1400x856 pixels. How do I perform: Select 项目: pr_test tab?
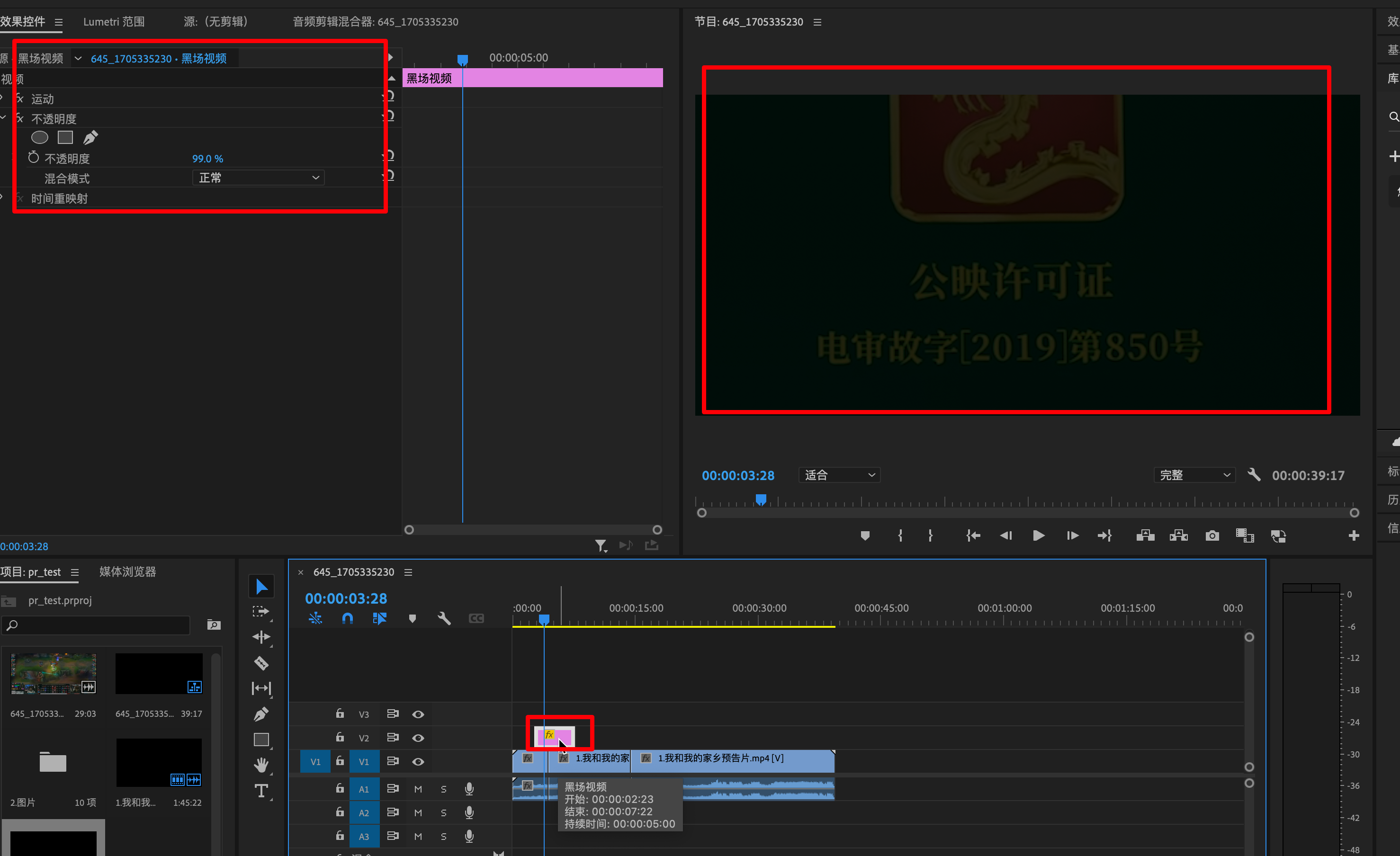point(31,571)
